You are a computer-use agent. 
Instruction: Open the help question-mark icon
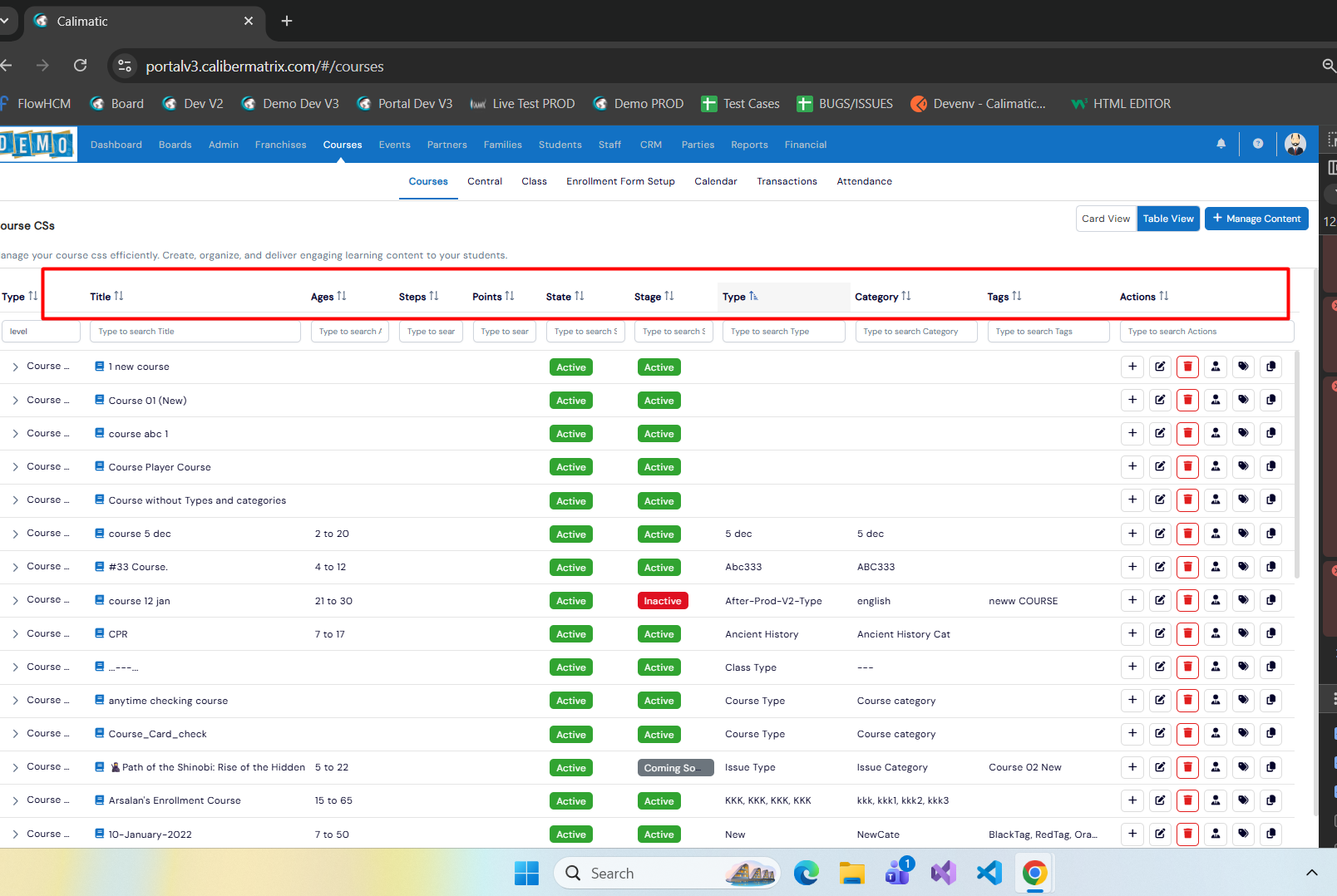[1258, 144]
